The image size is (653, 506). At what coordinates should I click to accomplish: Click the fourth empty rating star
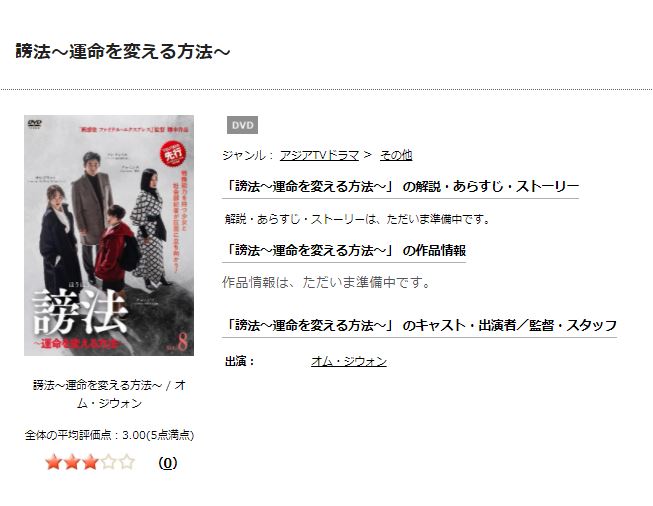coord(109,462)
